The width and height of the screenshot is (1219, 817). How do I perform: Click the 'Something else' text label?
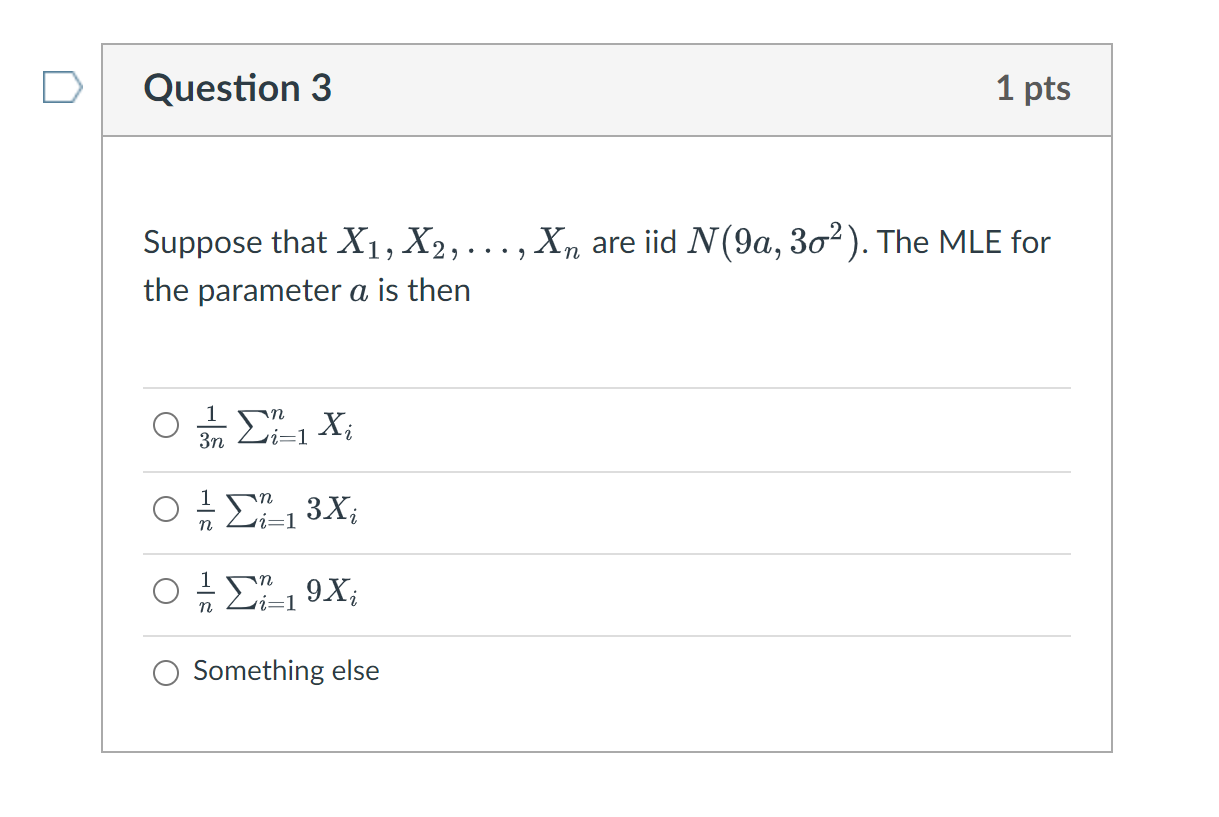(x=286, y=671)
